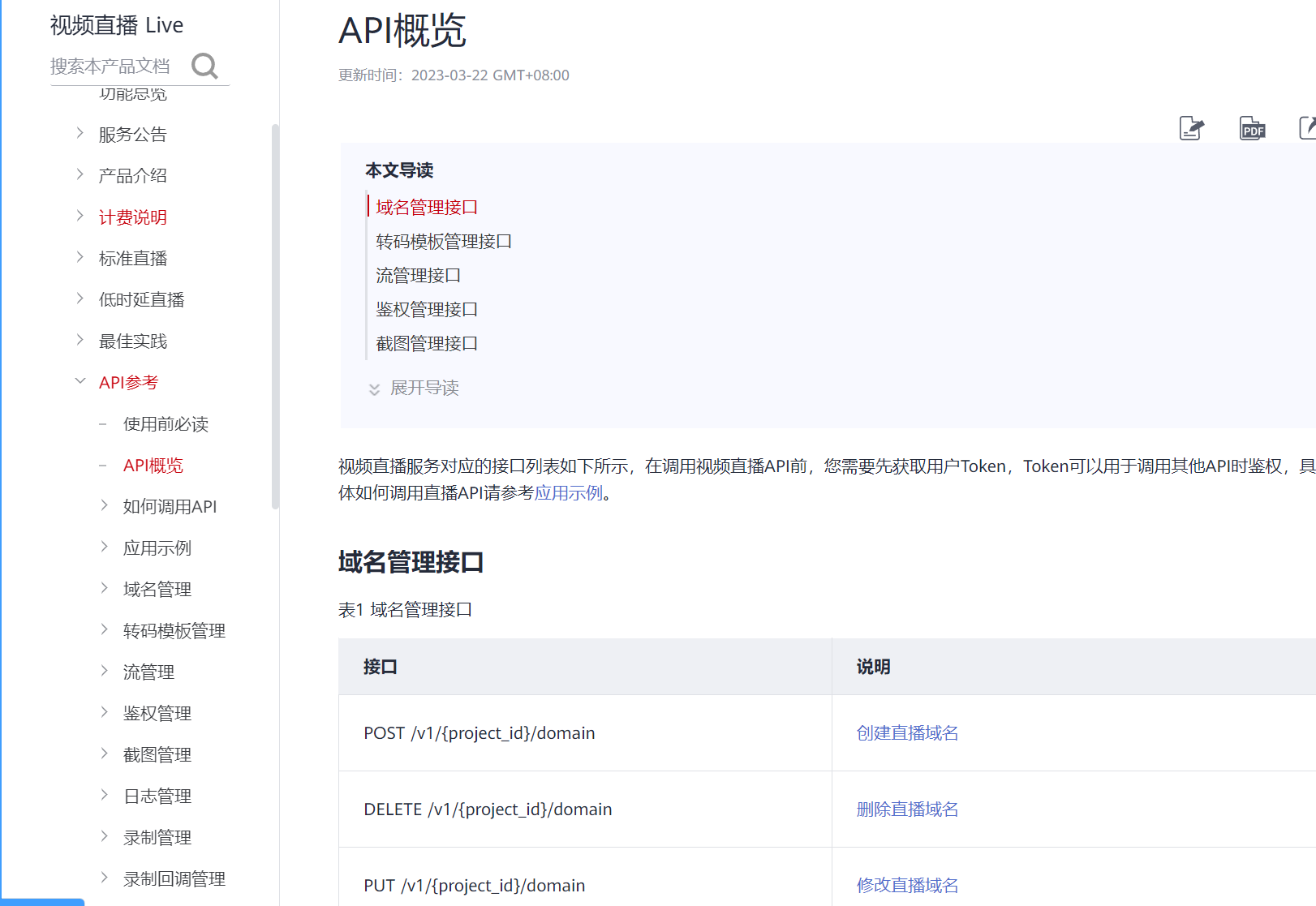1316x906 pixels.
Task: Open 录制回调管理 in the sidebar
Action: tap(174, 879)
